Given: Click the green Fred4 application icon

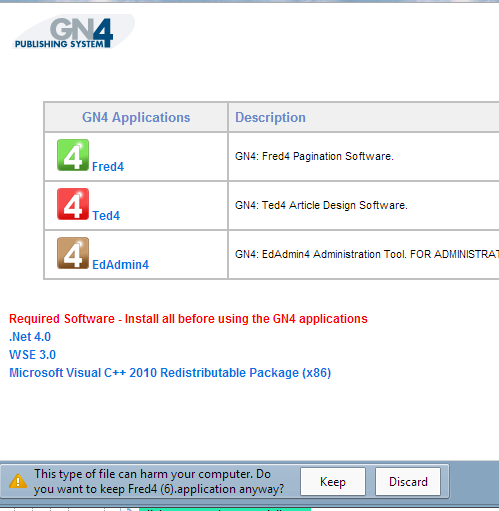Looking at the screenshot, I should pos(73,155).
